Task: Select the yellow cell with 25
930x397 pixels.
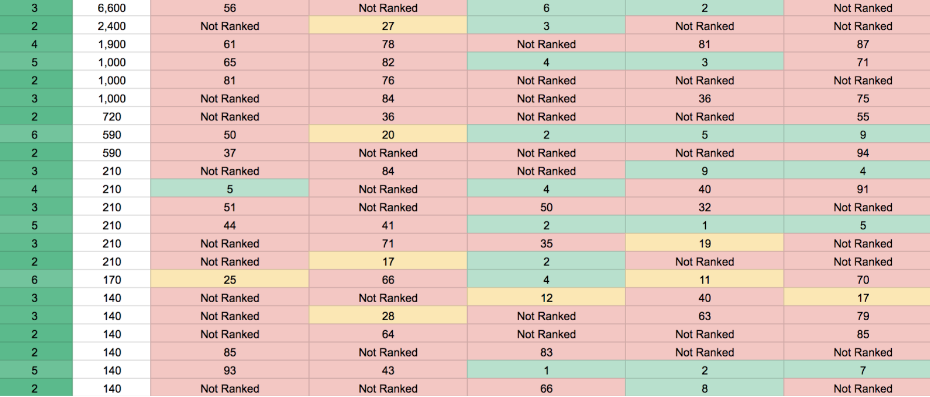Action: [x=230, y=280]
